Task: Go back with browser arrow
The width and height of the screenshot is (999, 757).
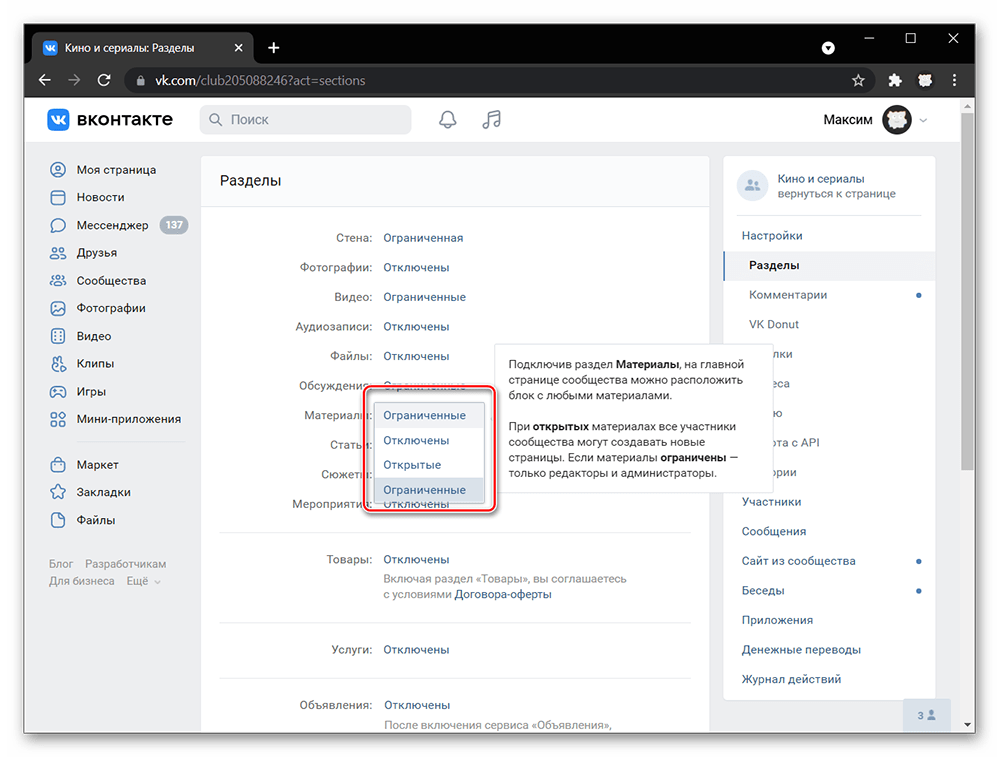Action: pyautogui.click(x=45, y=80)
